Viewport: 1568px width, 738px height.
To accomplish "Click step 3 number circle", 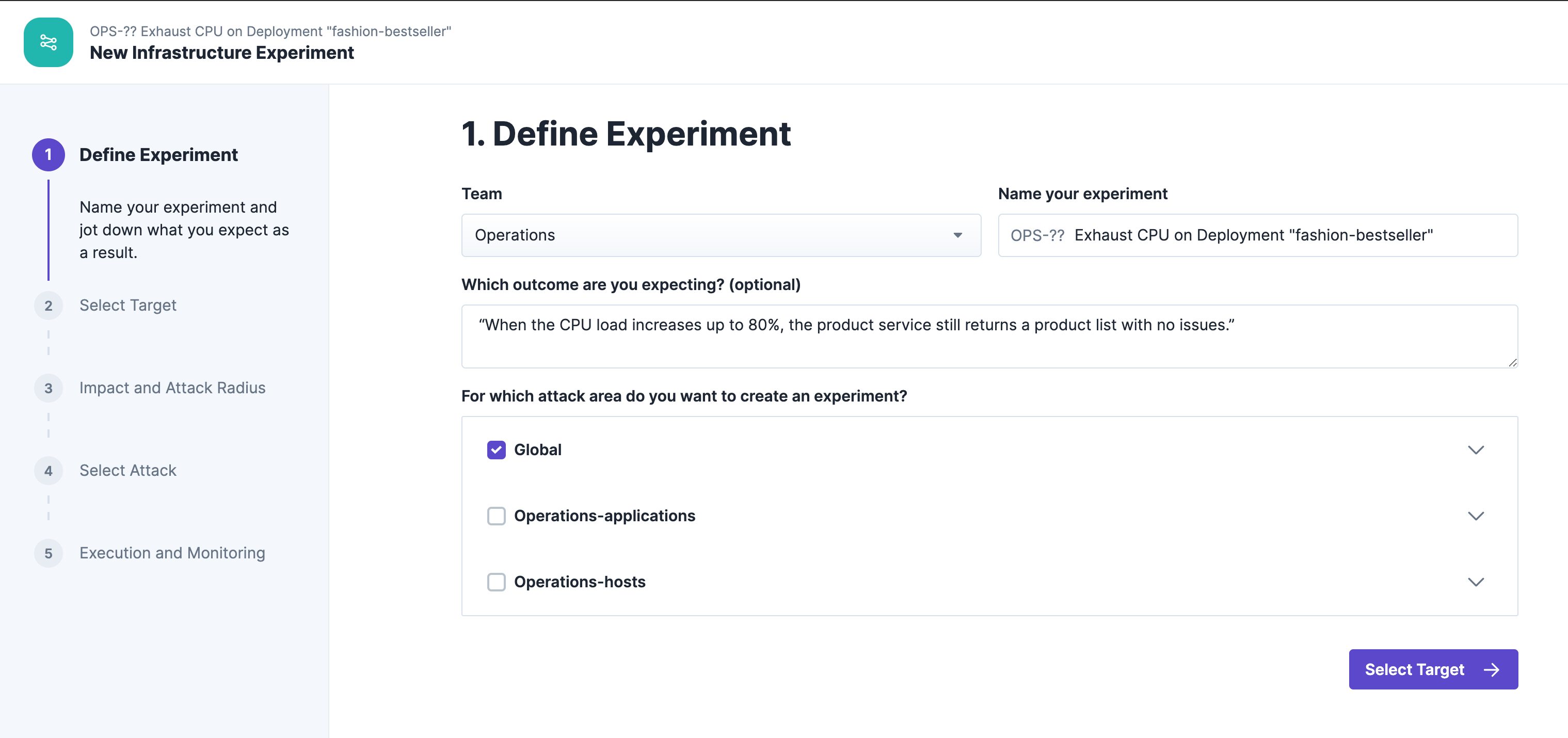I will (48, 388).
